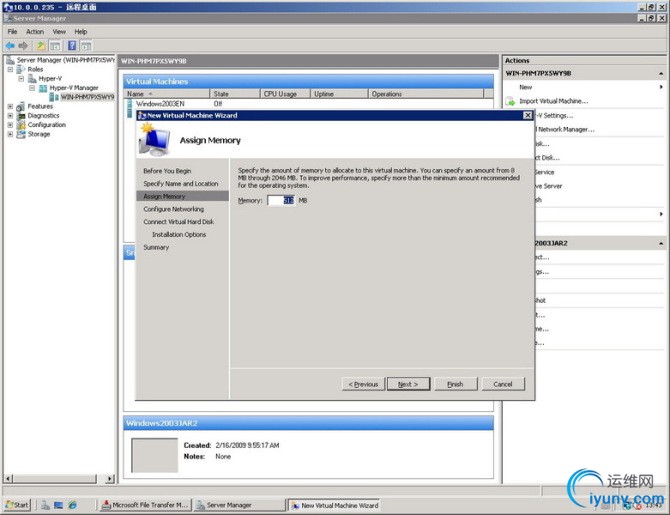The image size is (670, 515).
Task: Select the Windows2003EN virtual machine row
Action: pos(309,104)
